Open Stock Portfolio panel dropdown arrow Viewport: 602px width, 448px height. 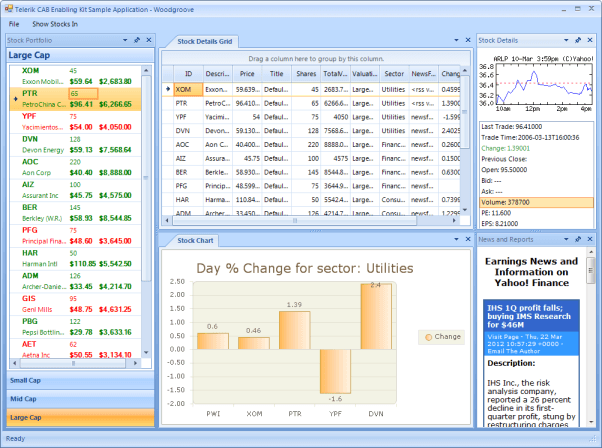click(x=125, y=40)
